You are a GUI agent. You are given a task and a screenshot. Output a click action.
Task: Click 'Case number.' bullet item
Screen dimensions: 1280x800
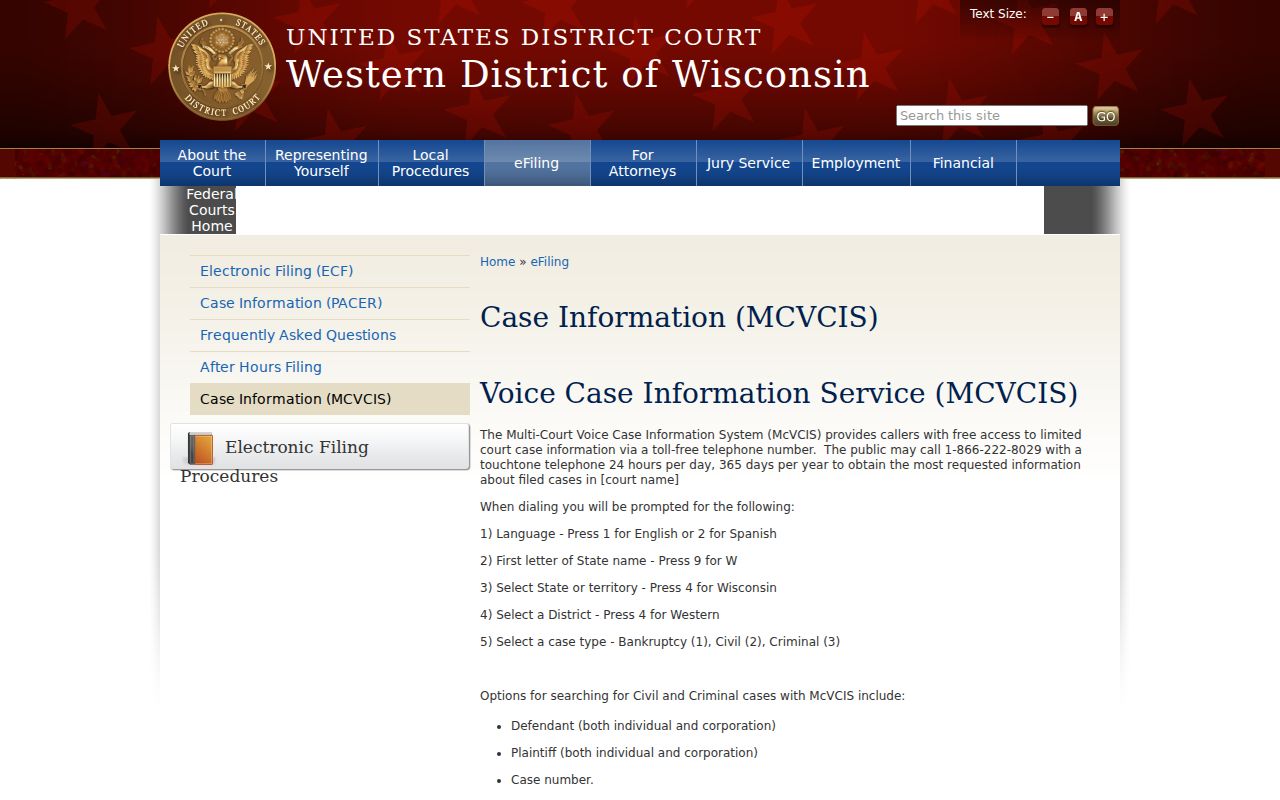tap(552, 780)
